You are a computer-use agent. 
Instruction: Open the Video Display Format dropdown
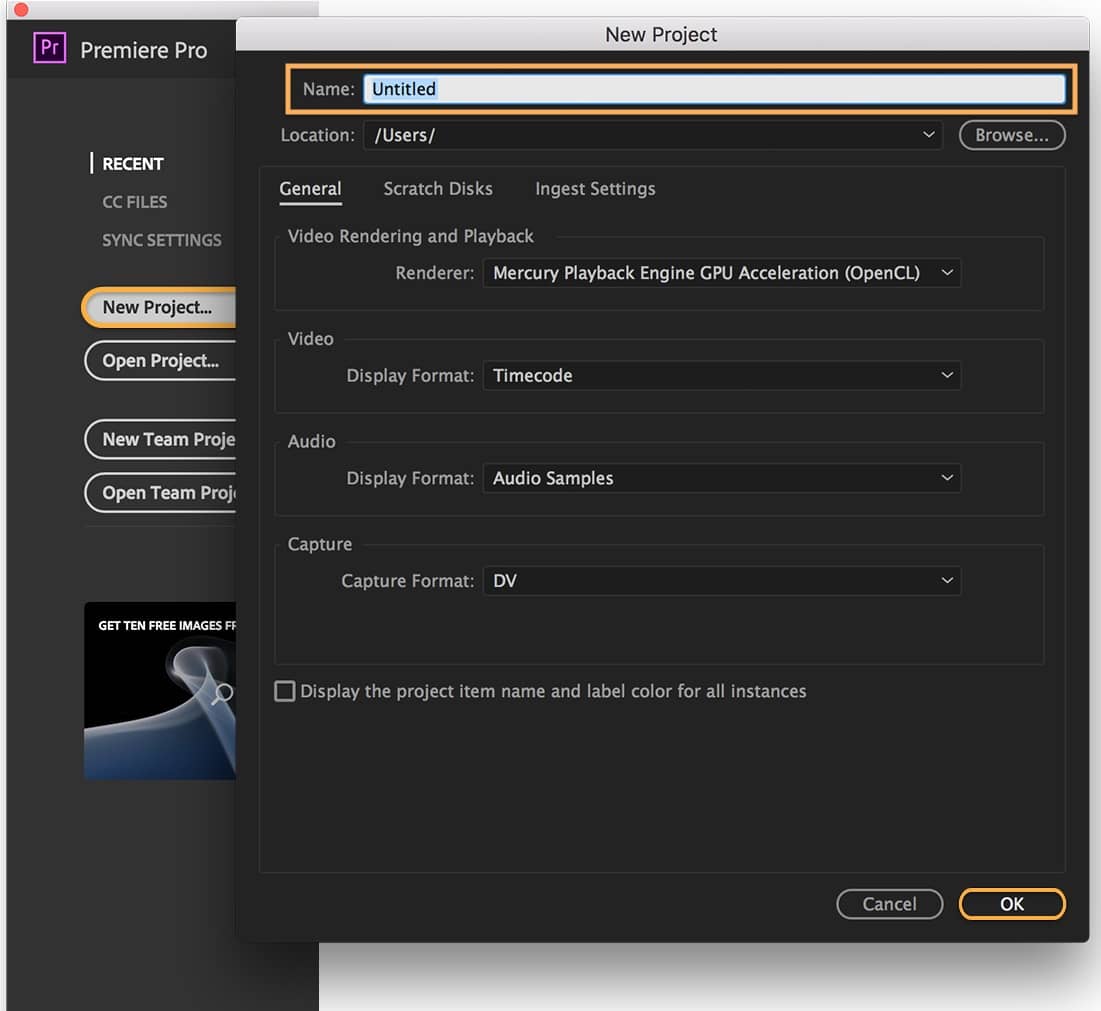coord(722,376)
